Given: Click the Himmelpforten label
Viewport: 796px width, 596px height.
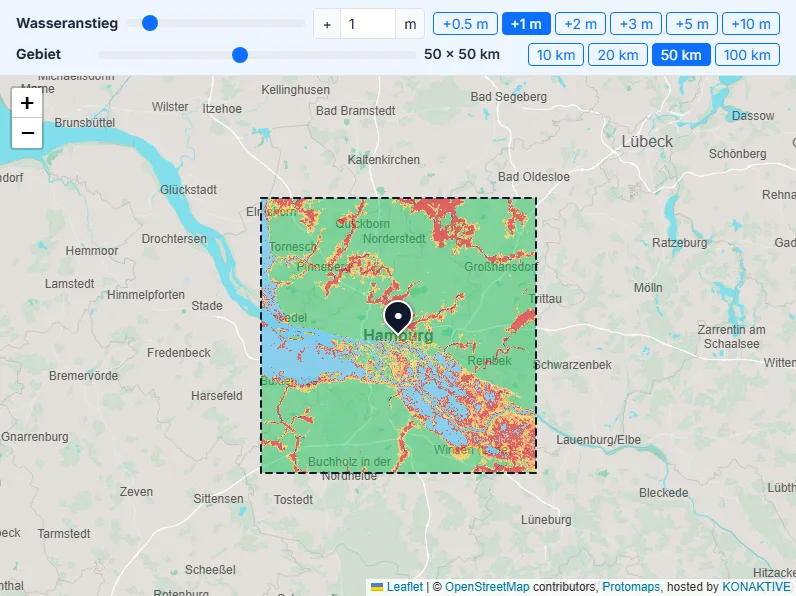Looking at the screenshot, I should coord(146,295).
